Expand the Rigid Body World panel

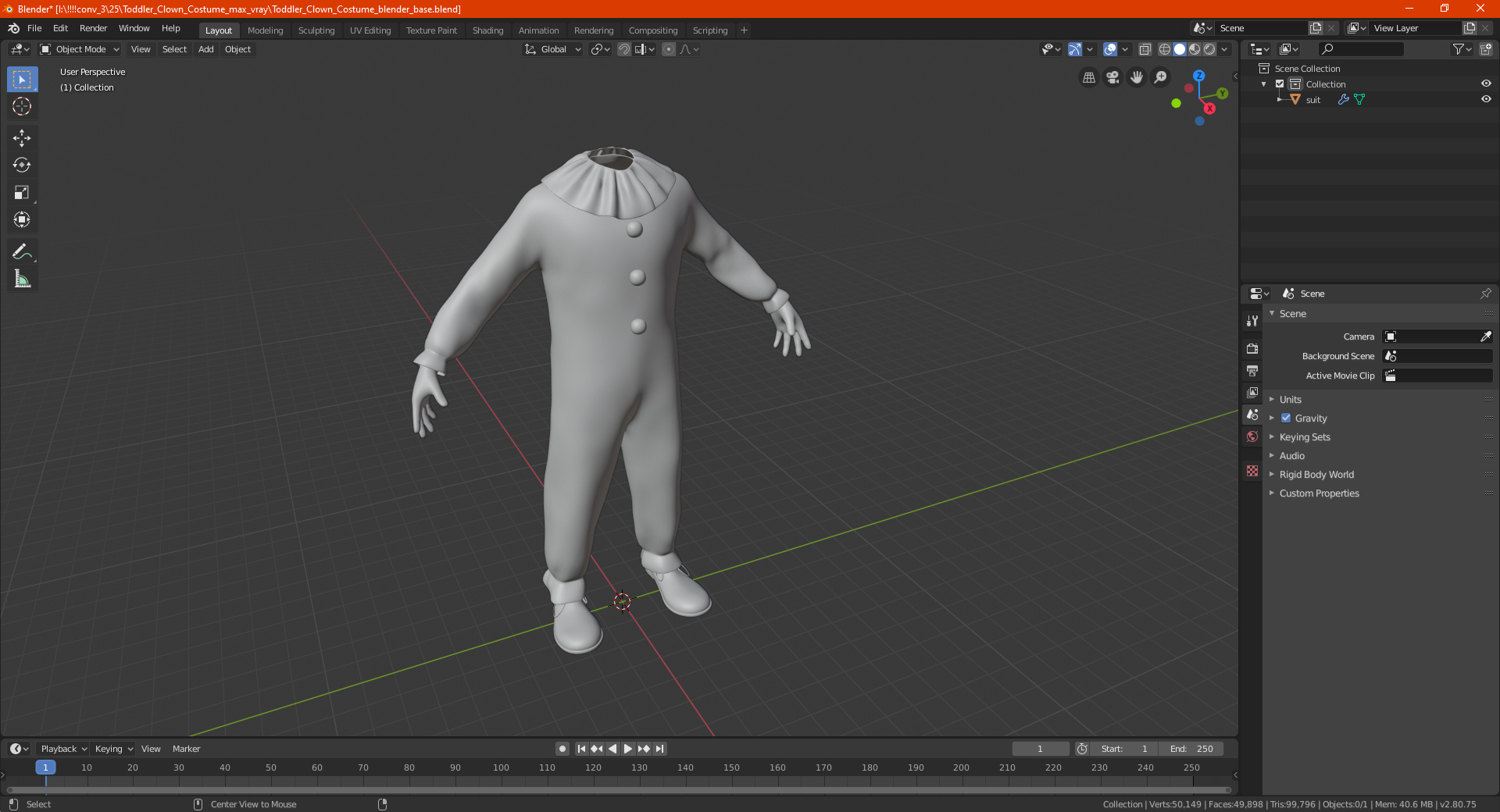(x=1316, y=475)
